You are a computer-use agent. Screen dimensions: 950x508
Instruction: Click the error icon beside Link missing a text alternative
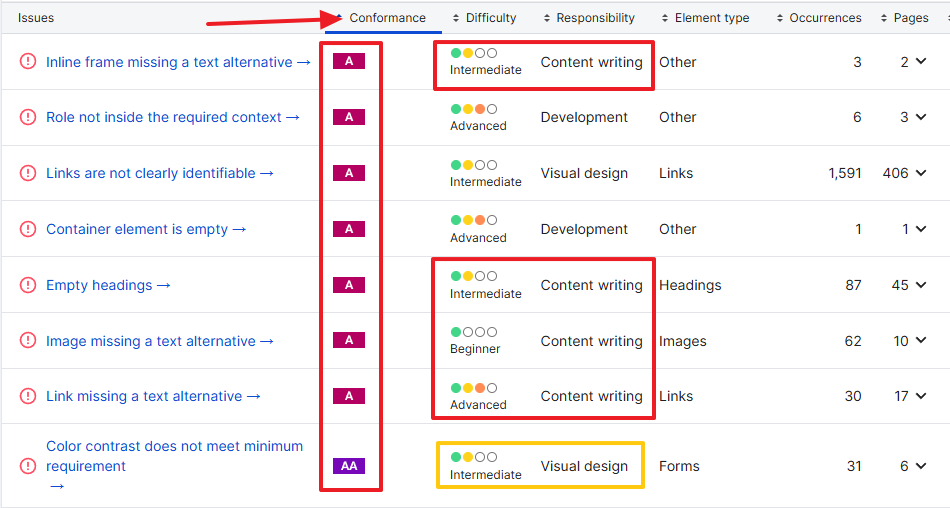(x=28, y=396)
